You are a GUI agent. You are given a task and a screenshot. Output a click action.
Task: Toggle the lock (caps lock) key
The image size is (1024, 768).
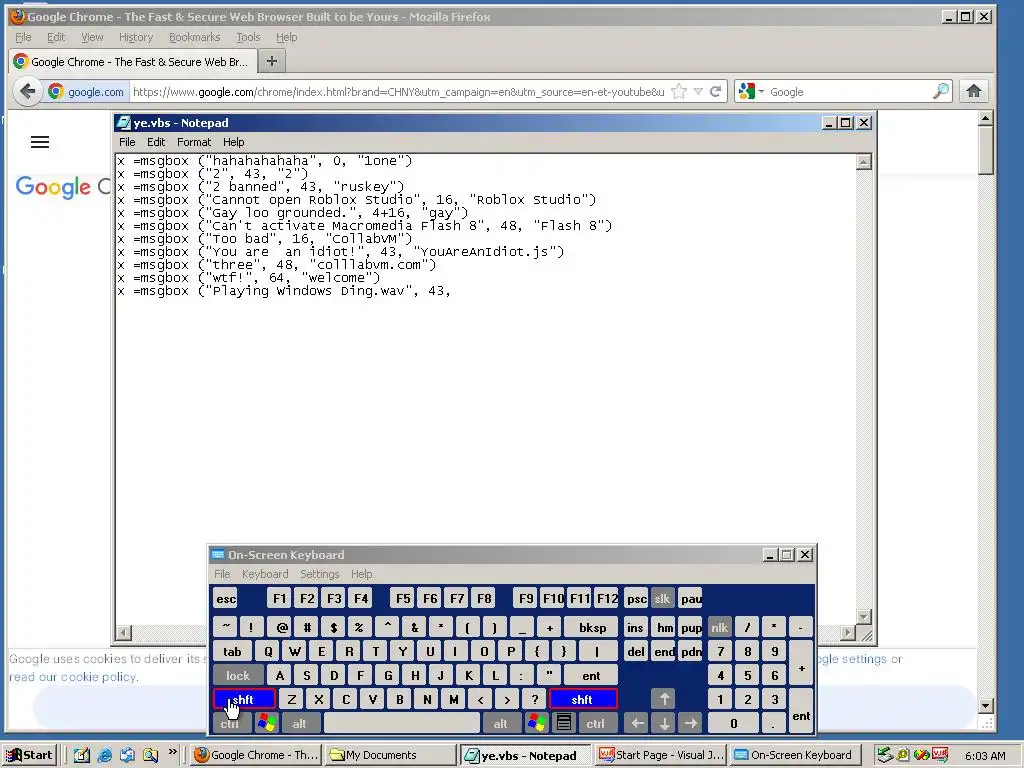click(238, 675)
